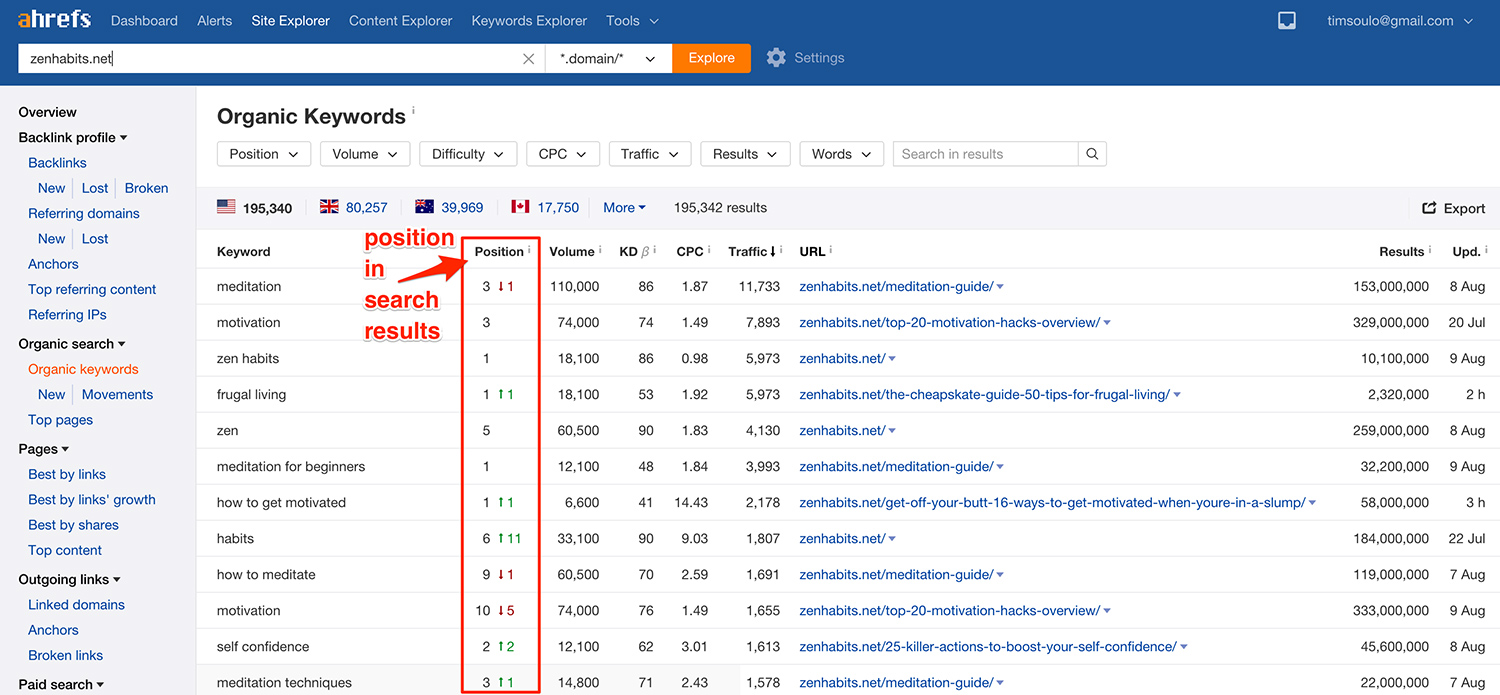Open Referring IPs link
Screen dimensions: 1500x695
pyautogui.click(x=67, y=314)
